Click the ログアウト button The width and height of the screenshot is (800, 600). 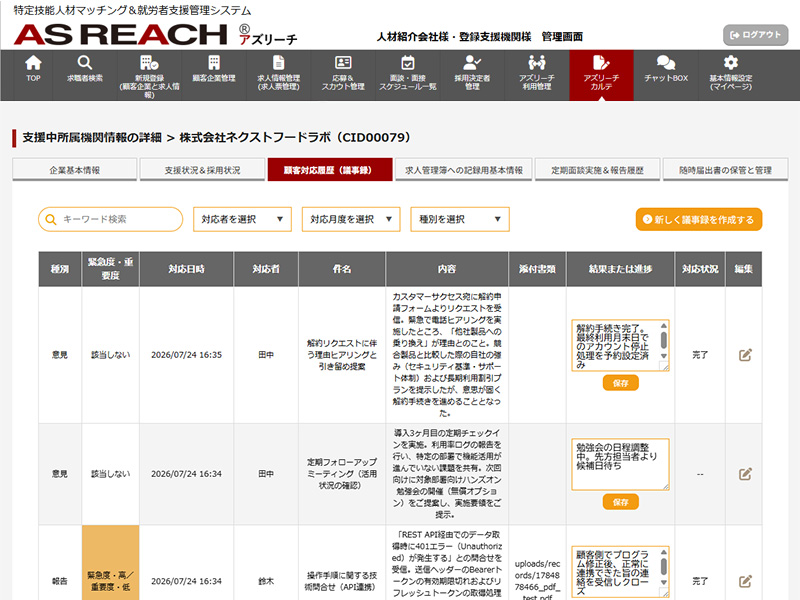coord(756,35)
